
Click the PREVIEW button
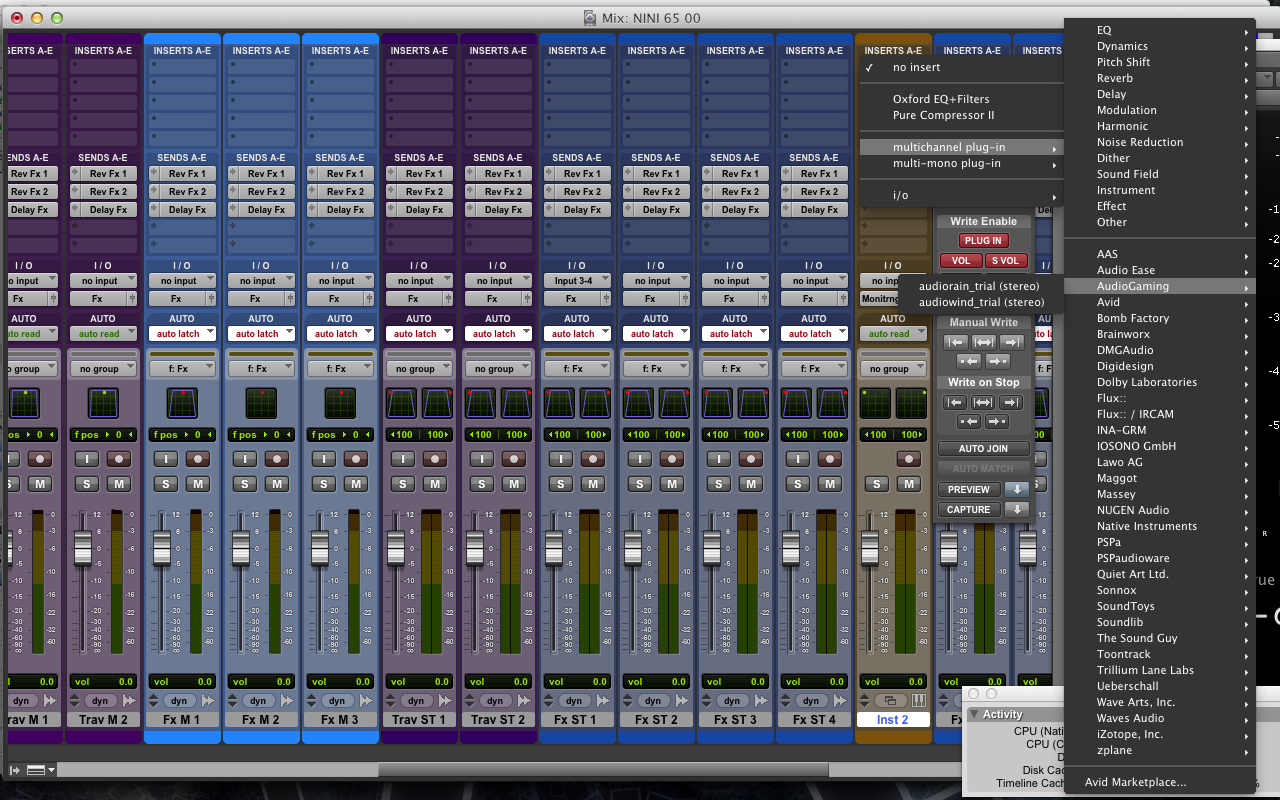click(969, 489)
